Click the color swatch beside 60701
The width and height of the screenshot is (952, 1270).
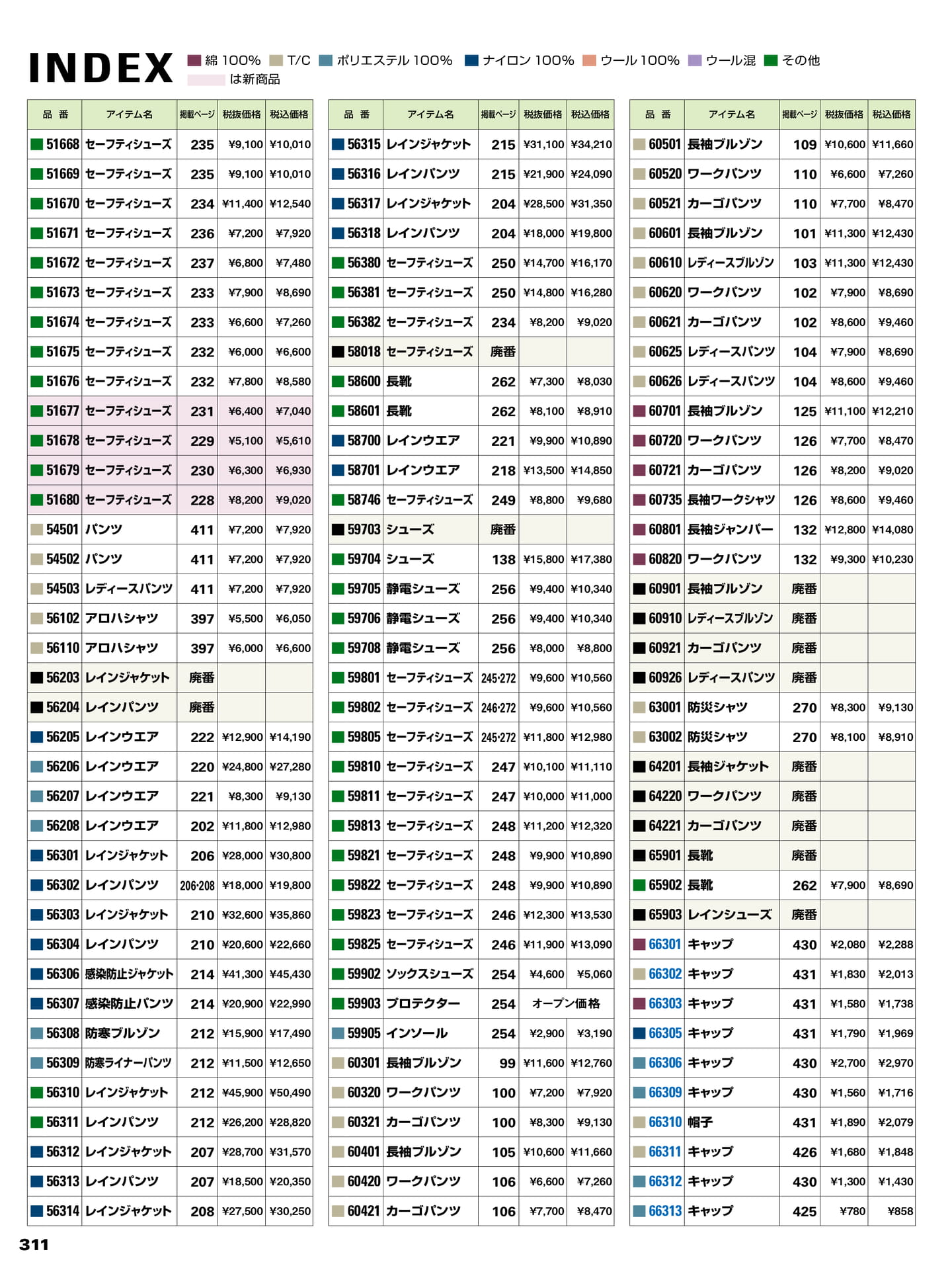point(639,411)
